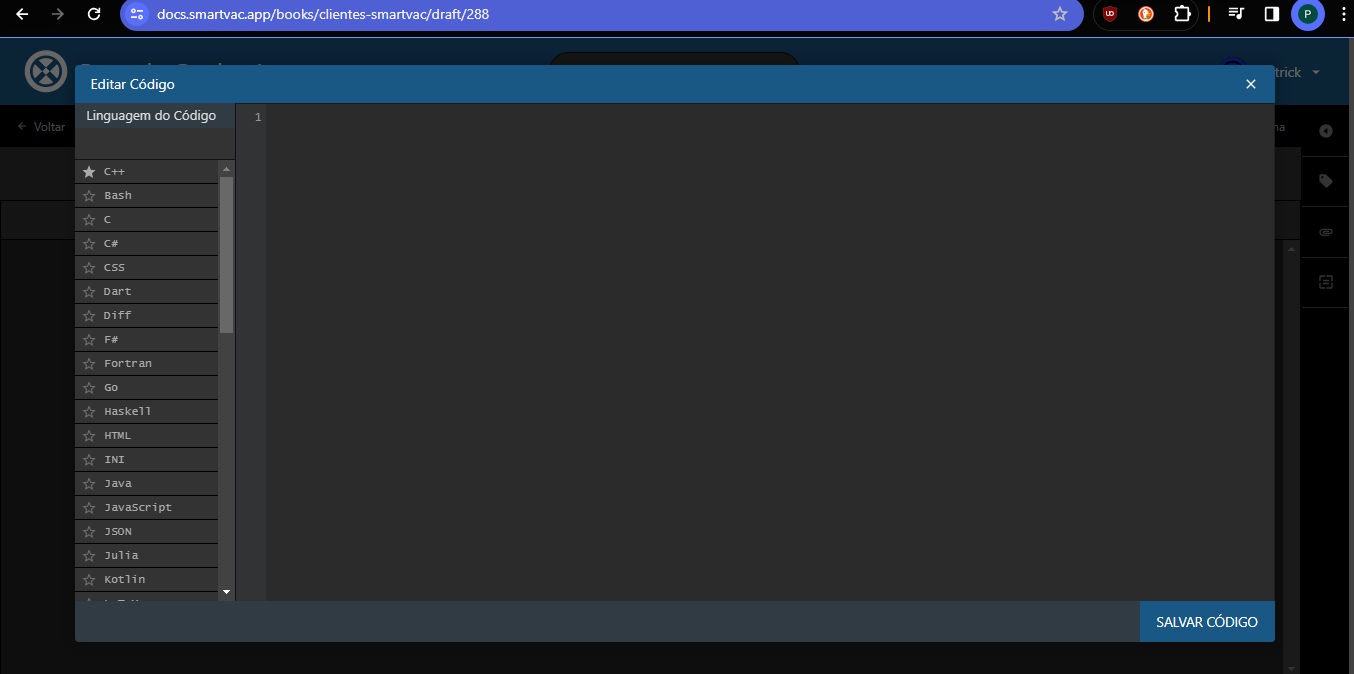Close the Editar Código dialog

click(1250, 84)
